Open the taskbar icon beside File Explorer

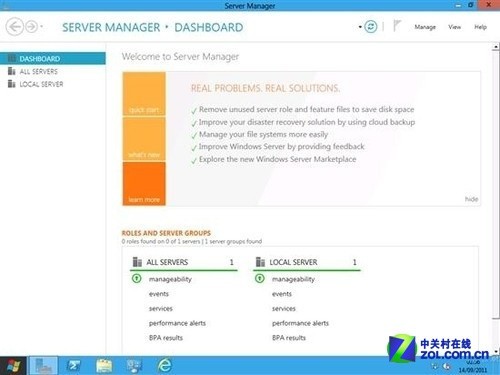134,366
